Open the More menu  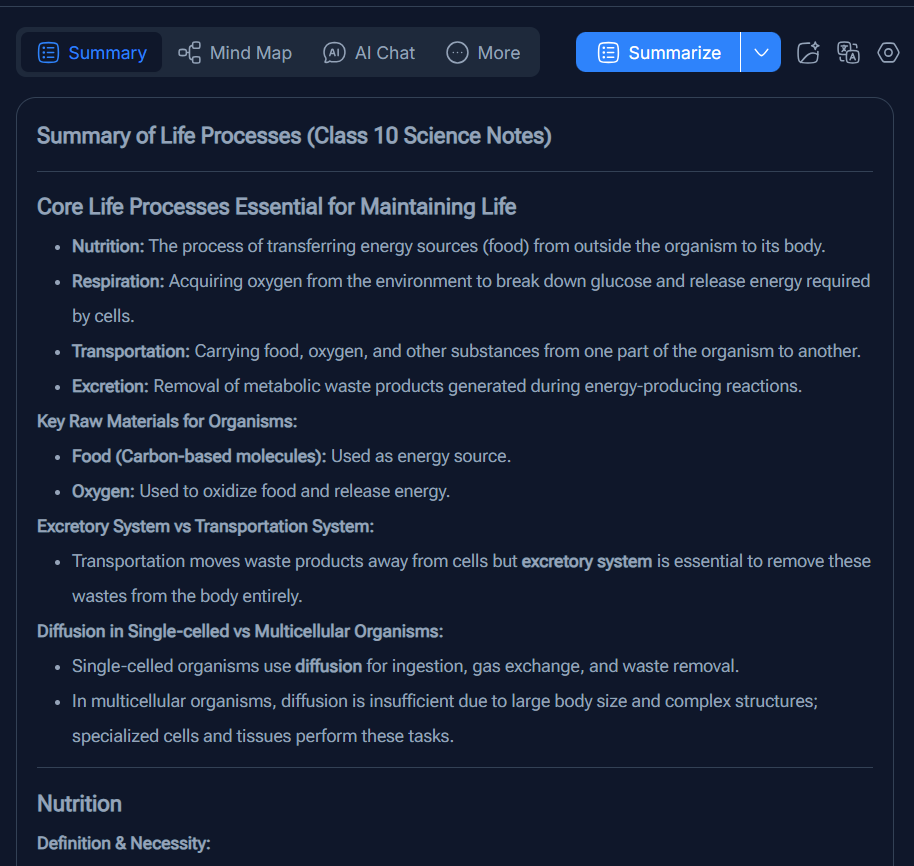(483, 52)
